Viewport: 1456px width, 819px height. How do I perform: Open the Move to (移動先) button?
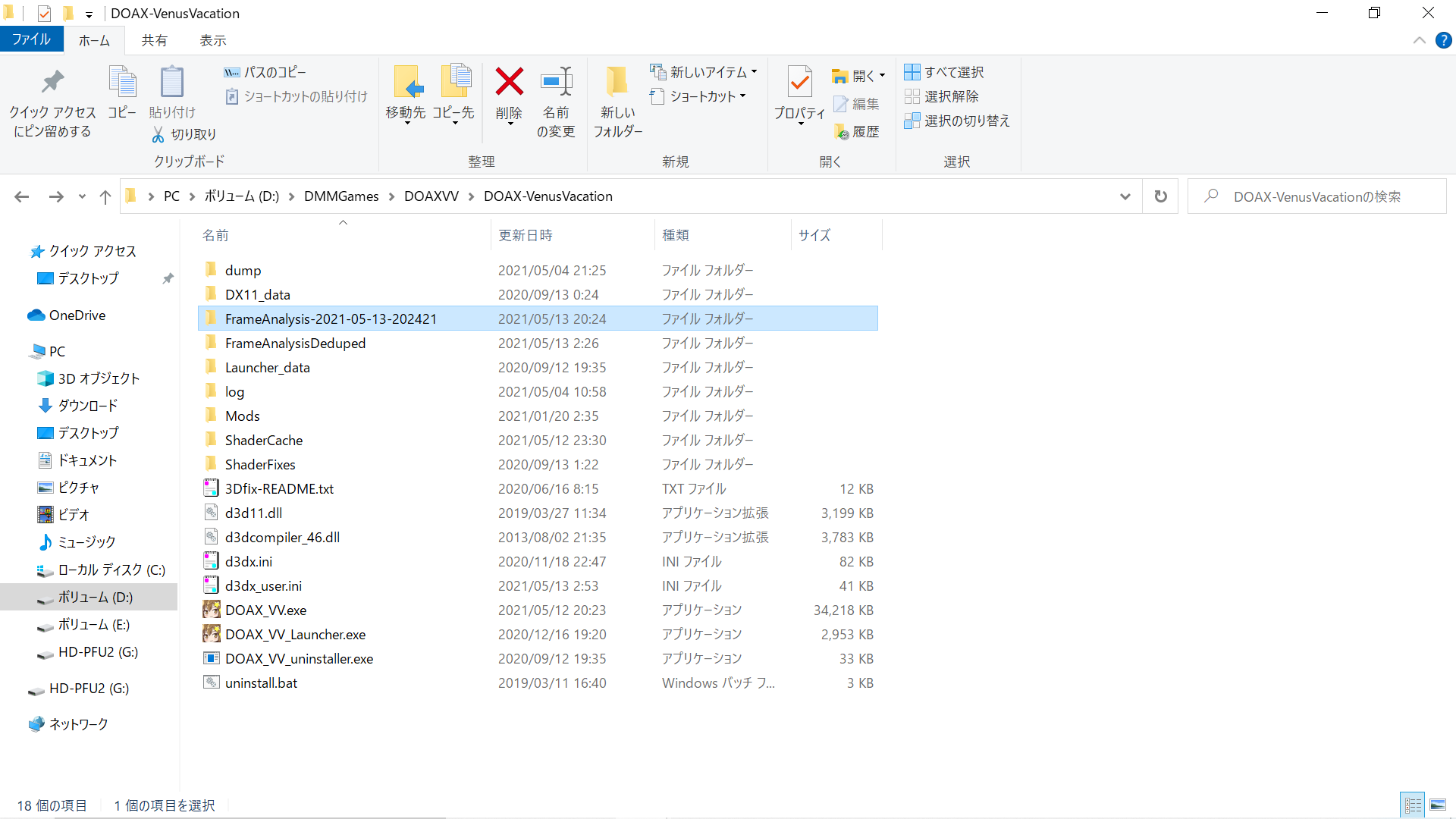point(406,94)
